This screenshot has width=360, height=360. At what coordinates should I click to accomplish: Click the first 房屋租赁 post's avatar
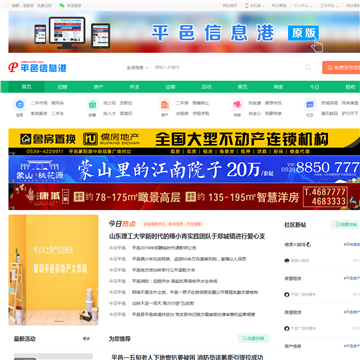point(287,295)
